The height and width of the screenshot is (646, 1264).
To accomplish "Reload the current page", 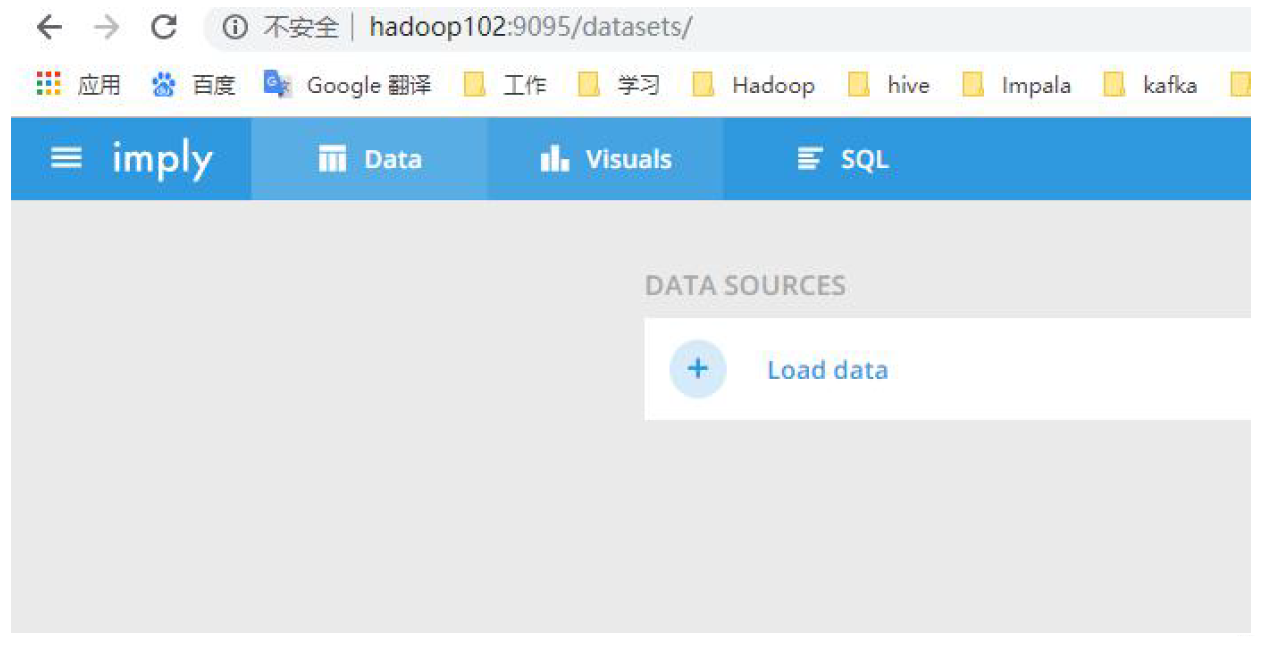I will click(x=163, y=27).
